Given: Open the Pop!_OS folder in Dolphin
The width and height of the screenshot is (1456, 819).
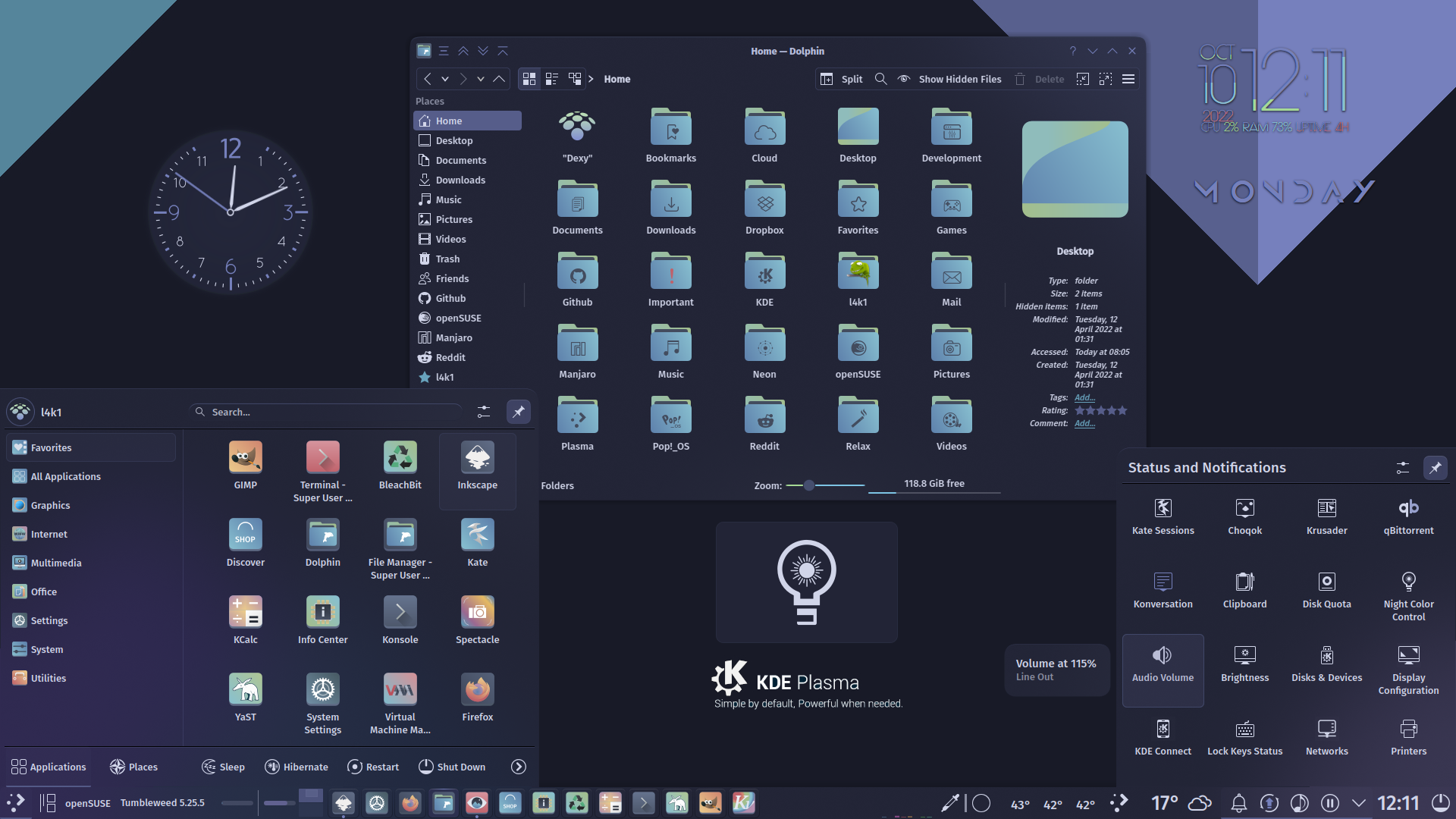Looking at the screenshot, I should pyautogui.click(x=670, y=425).
